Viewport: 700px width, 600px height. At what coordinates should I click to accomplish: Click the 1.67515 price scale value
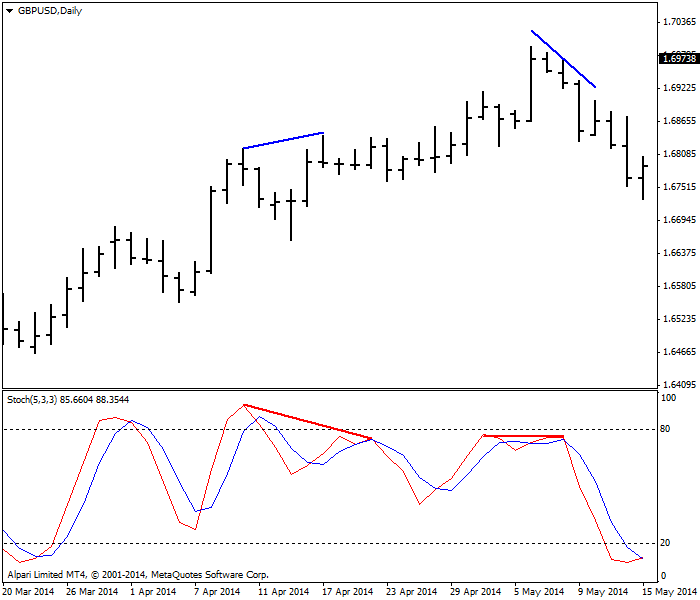point(678,186)
